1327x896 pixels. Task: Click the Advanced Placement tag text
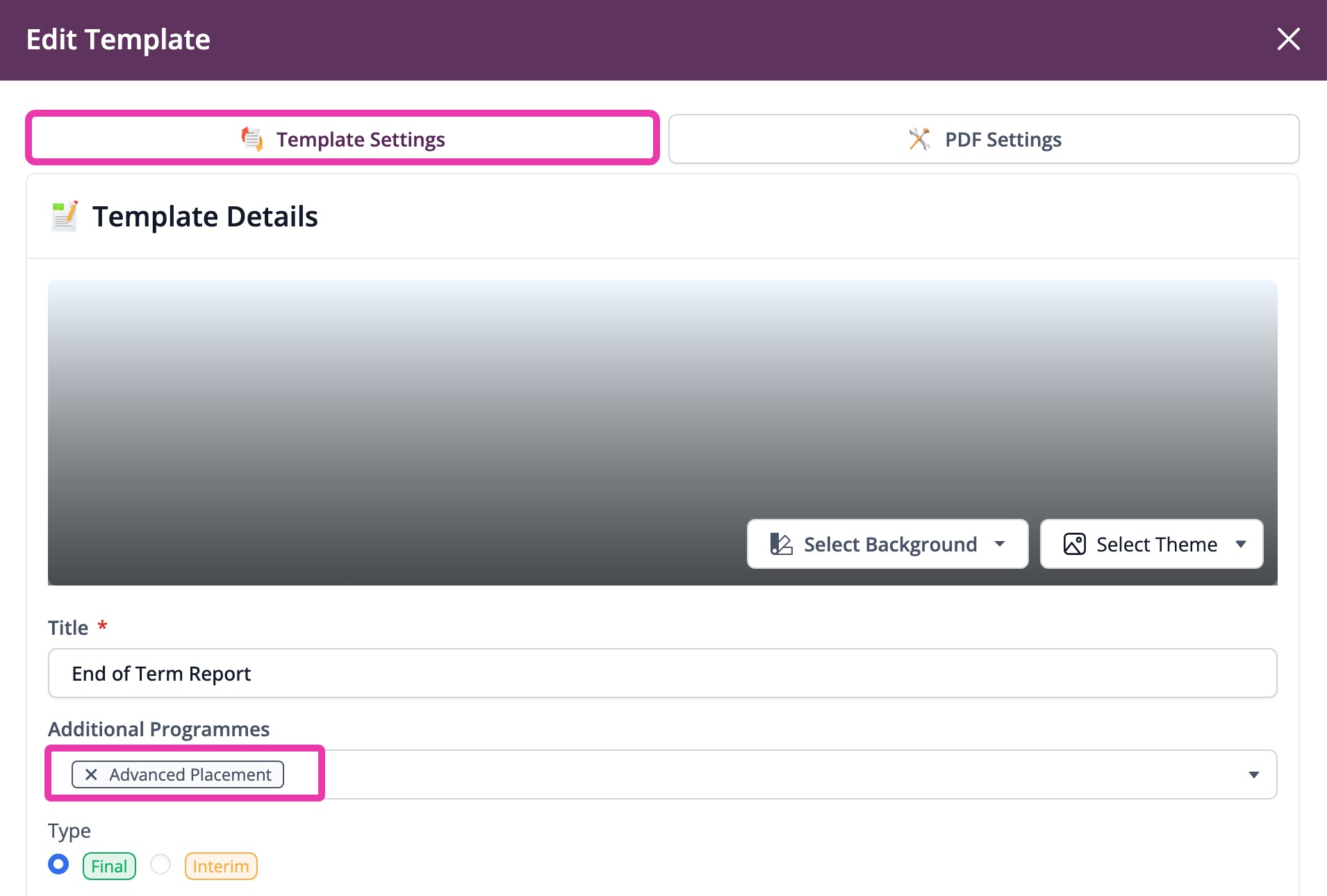point(190,774)
